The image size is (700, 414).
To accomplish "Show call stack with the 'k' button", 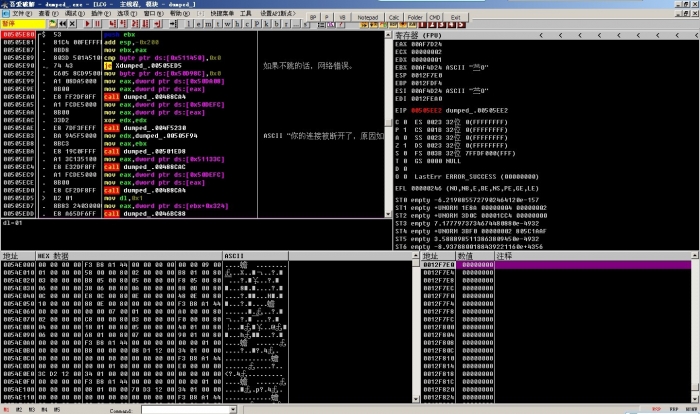I will (x=267, y=24).
